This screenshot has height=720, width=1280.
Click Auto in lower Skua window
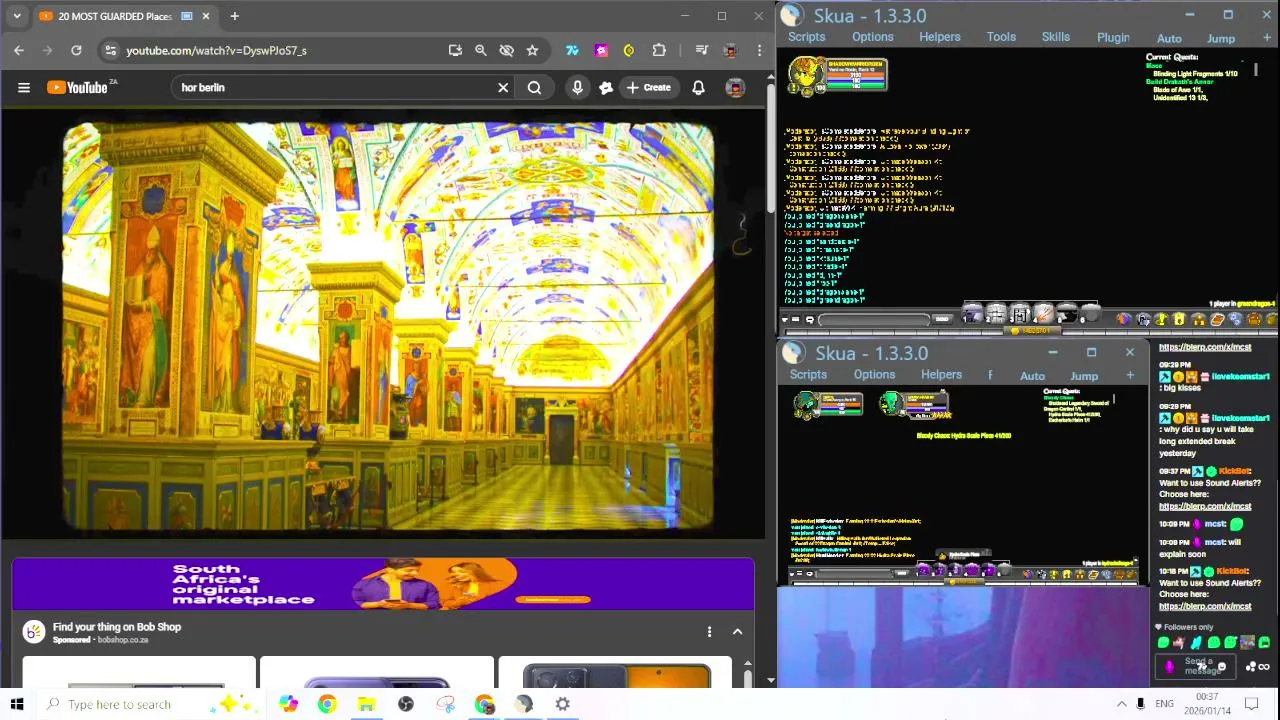[x=1032, y=376]
